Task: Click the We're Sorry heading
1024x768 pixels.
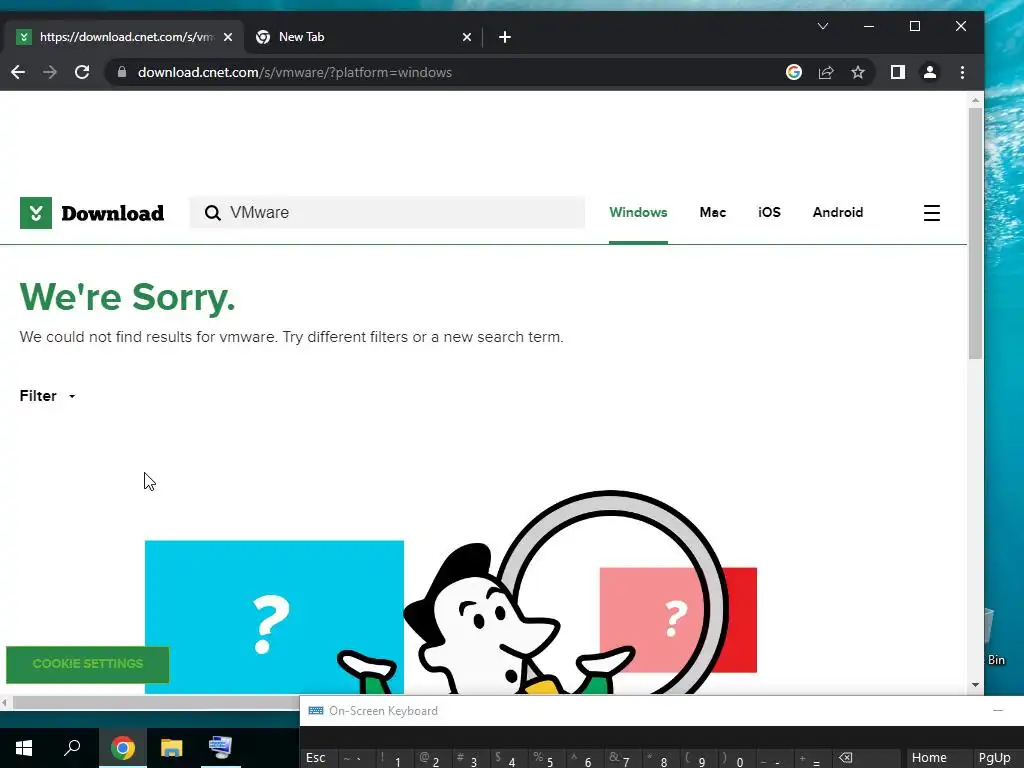Action: (127, 297)
